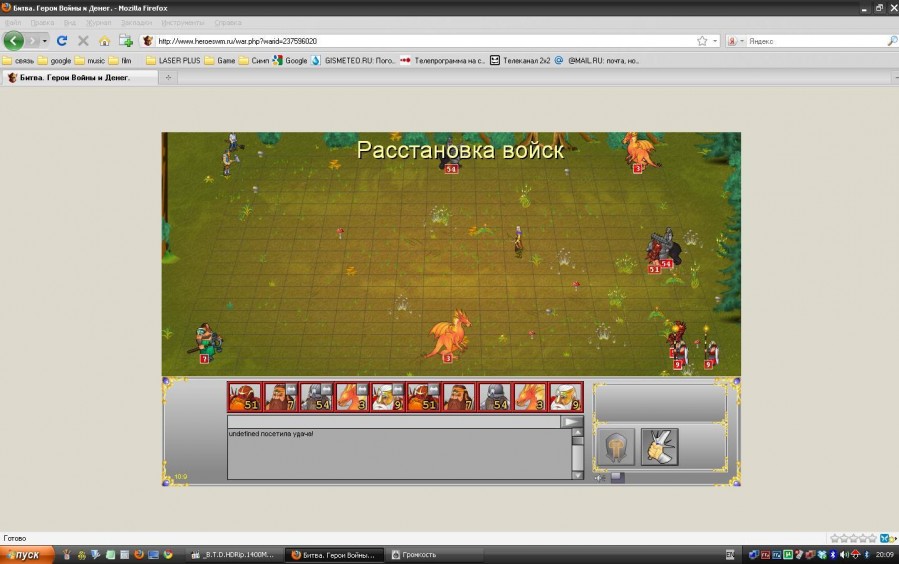The image size is (899, 564).
Task: Toggle the game sound speaker icon
Action: (600, 478)
